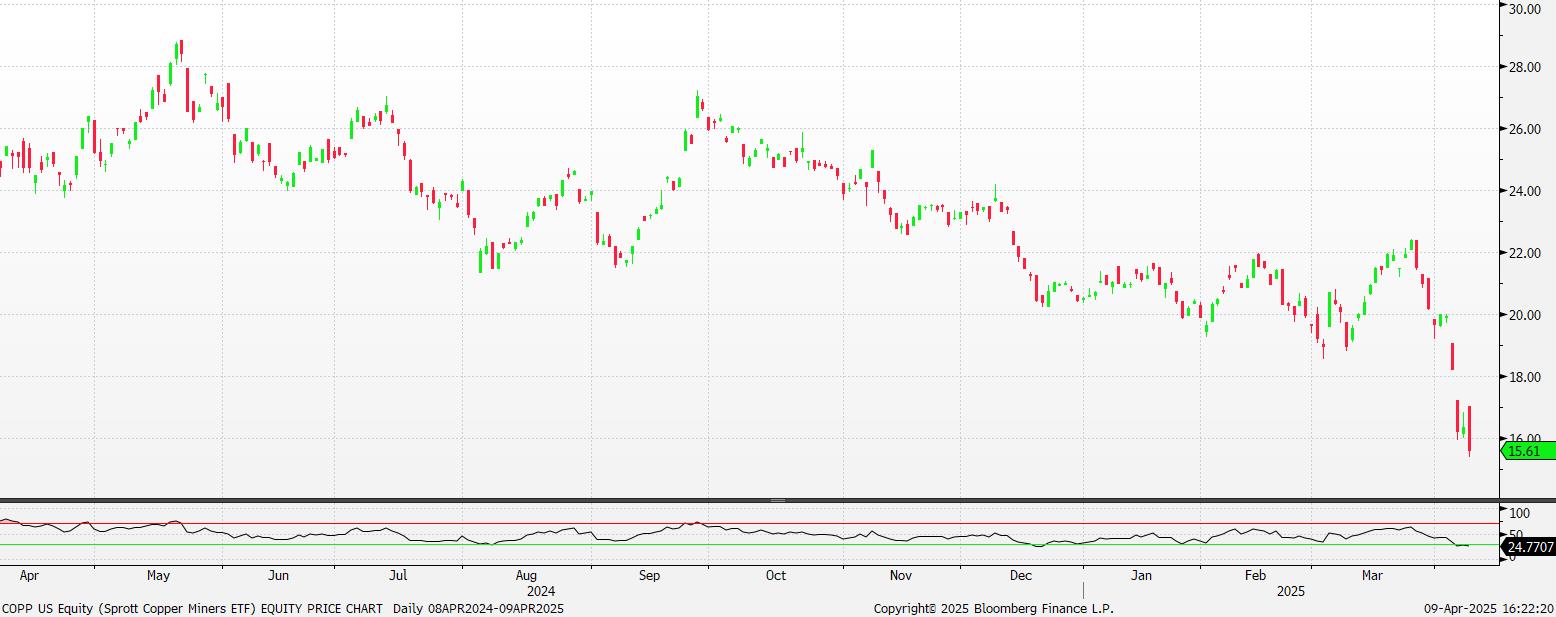Image resolution: width=1556 pixels, height=617 pixels.
Task: Click the 100 label on RSI axis
Action: point(1519,513)
